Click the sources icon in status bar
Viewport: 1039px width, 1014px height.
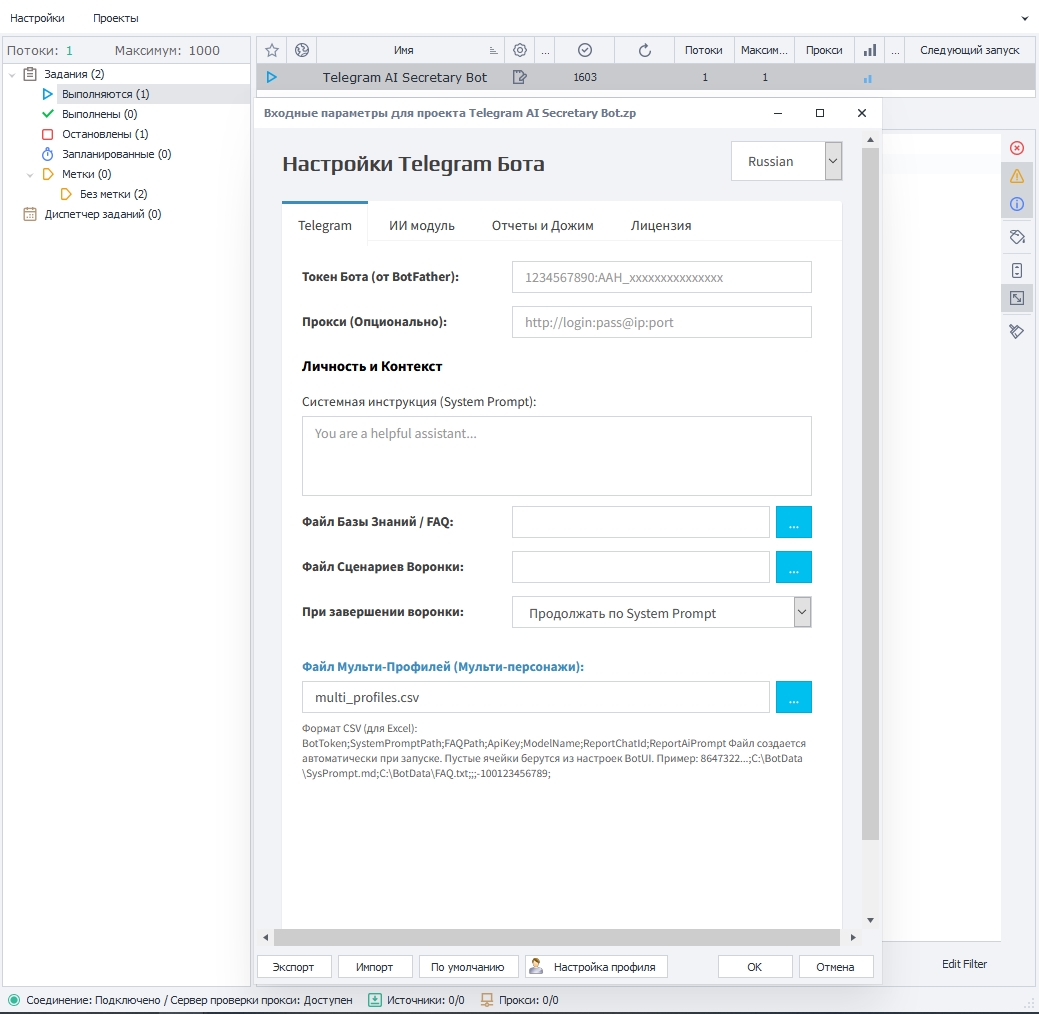pos(375,1000)
